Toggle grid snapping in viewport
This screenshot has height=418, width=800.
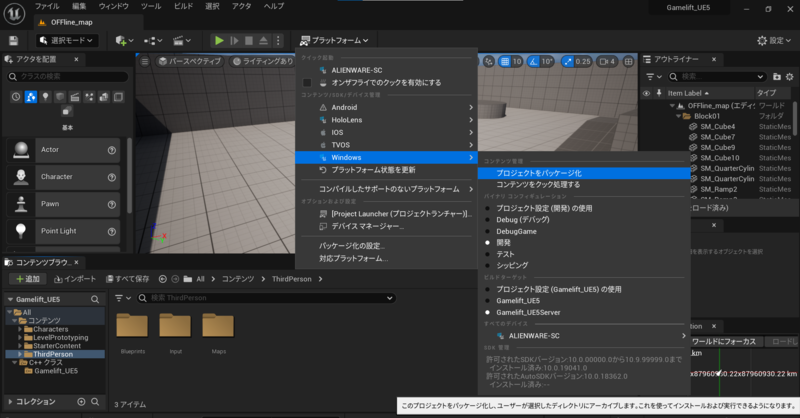505,61
